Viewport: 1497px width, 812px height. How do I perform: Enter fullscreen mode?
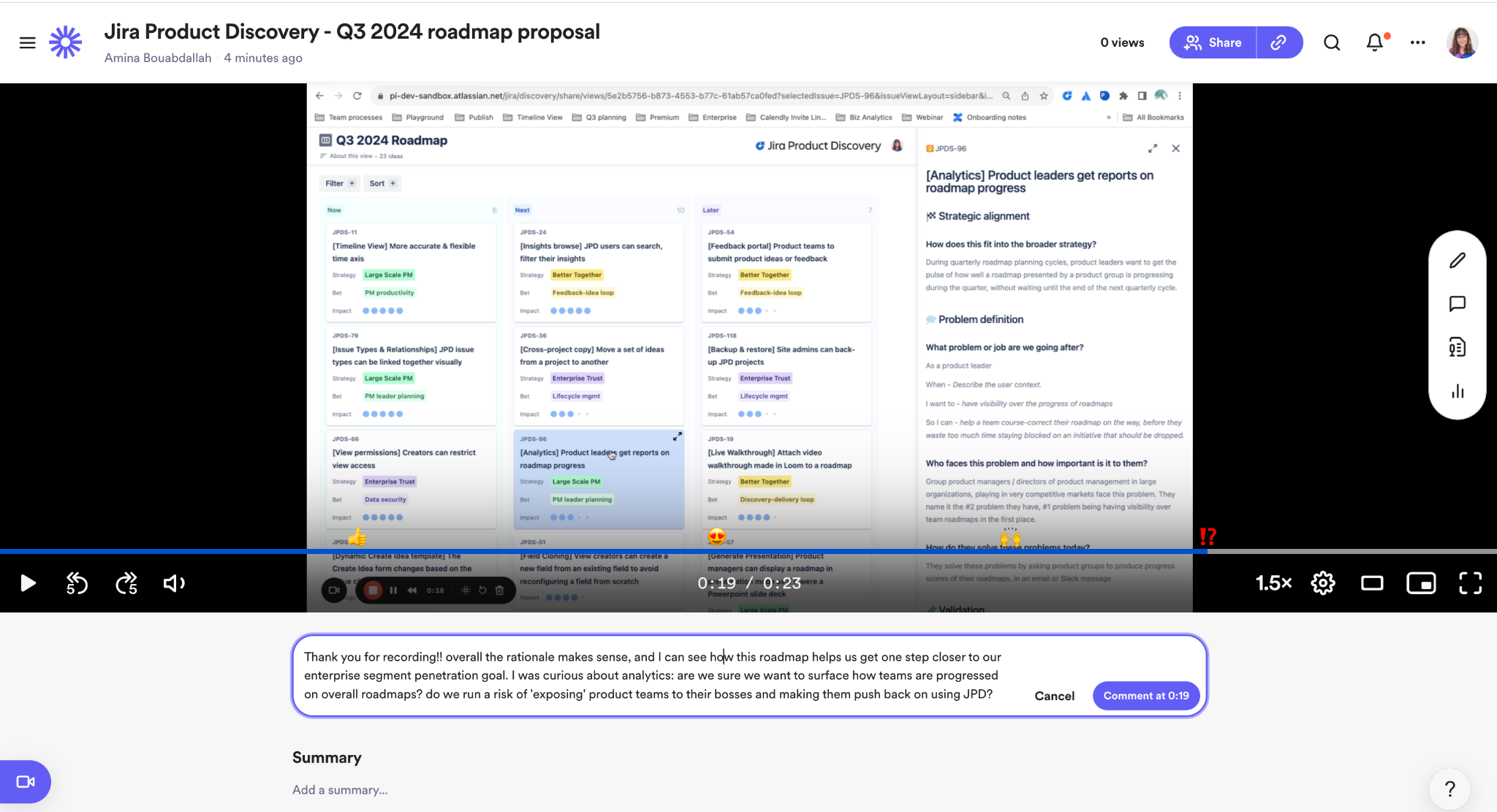(x=1470, y=583)
